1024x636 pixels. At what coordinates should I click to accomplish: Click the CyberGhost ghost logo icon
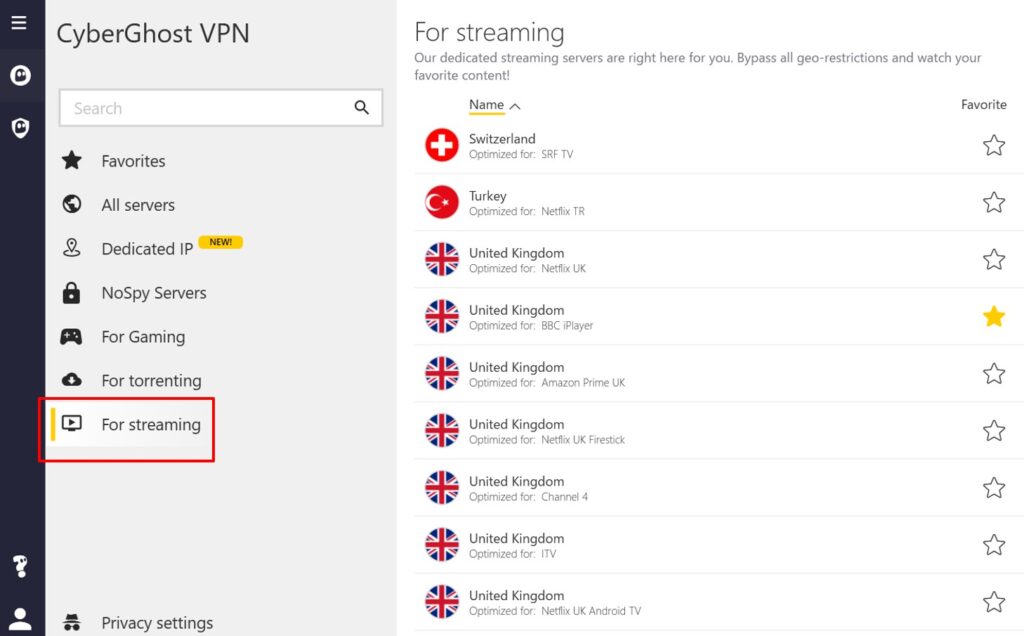click(x=20, y=76)
